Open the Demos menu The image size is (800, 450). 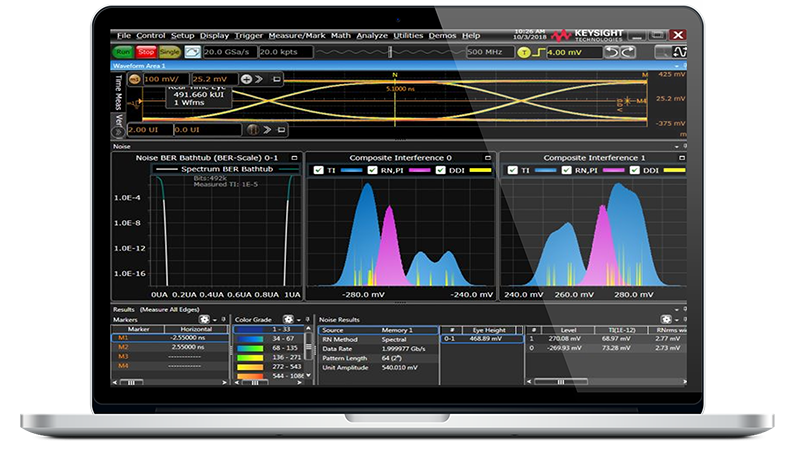click(x=442, y=36)
